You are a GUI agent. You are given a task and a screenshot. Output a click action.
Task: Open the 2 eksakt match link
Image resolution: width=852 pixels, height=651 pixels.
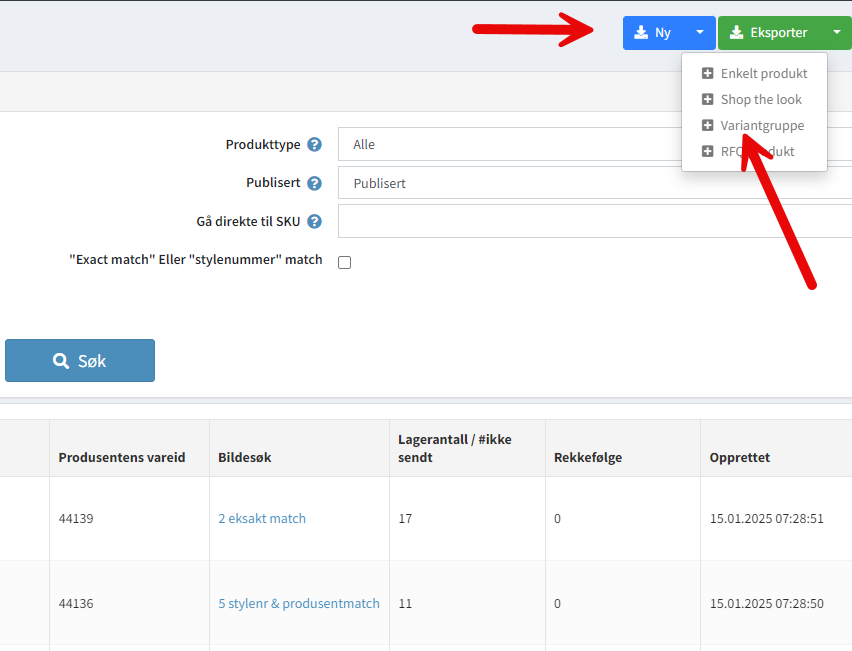pos(262,519)
